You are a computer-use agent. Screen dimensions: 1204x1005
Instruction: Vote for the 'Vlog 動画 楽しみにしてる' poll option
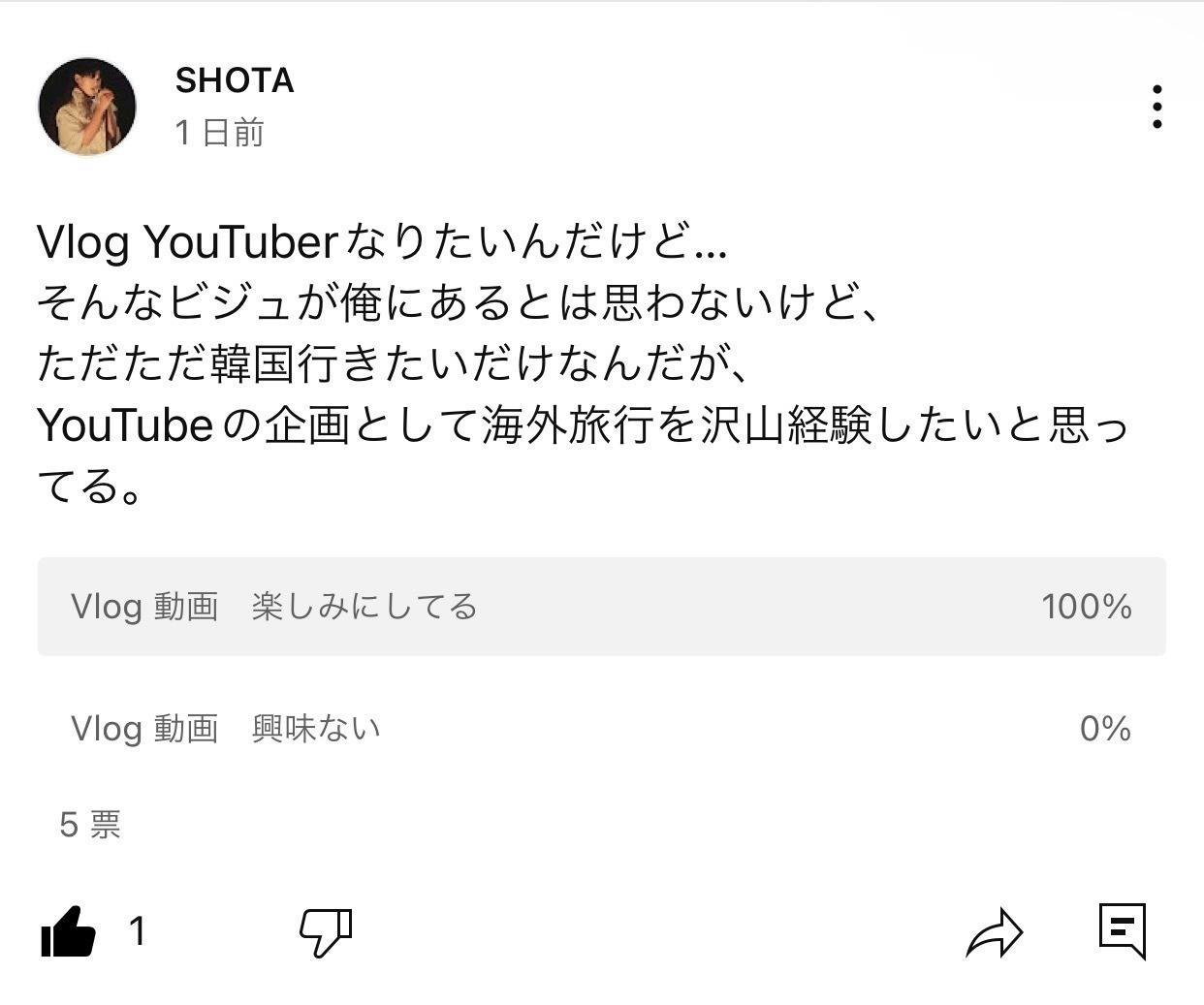pos(601,608)
